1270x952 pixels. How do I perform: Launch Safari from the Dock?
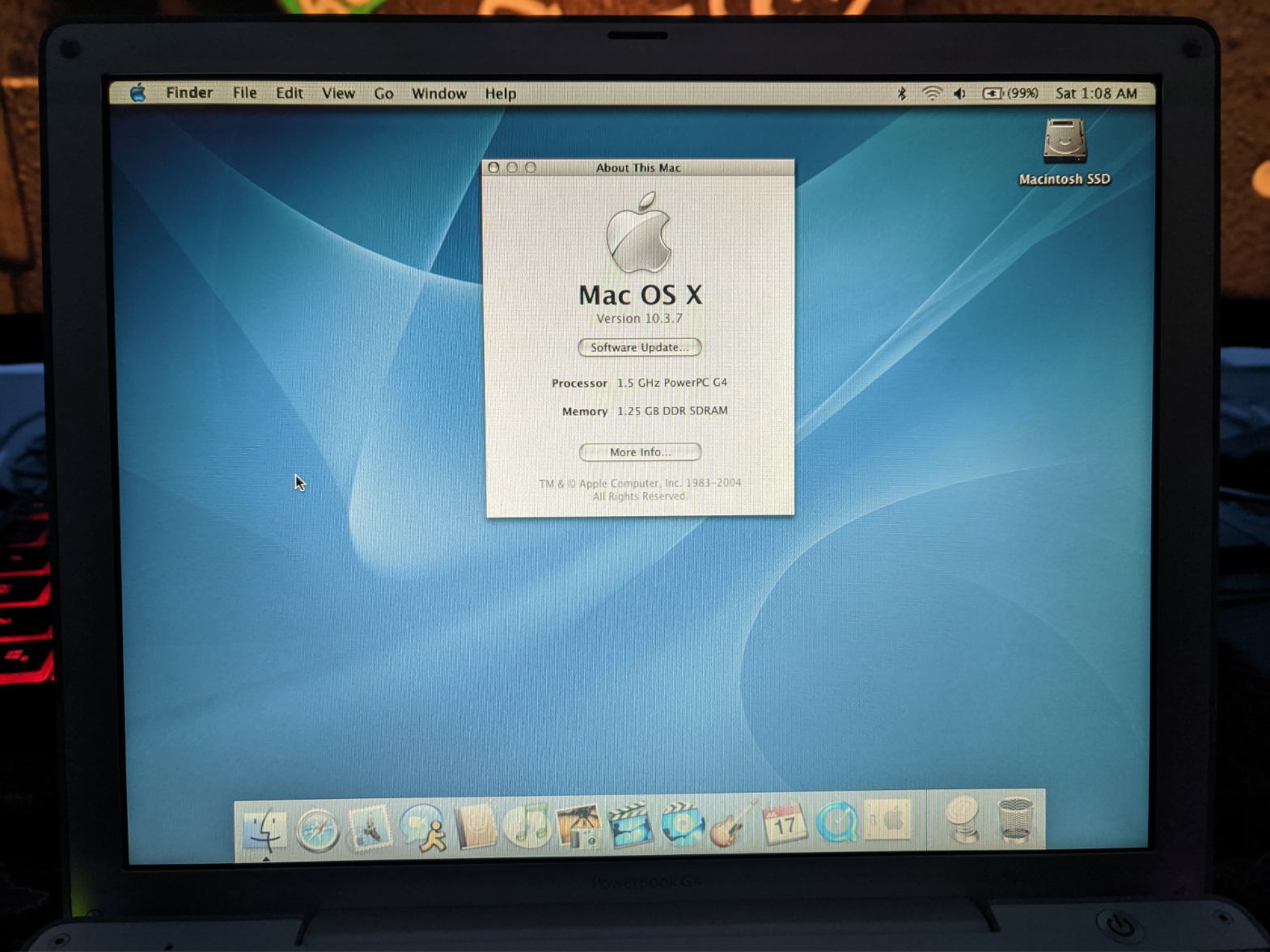(x=317, y=829)
